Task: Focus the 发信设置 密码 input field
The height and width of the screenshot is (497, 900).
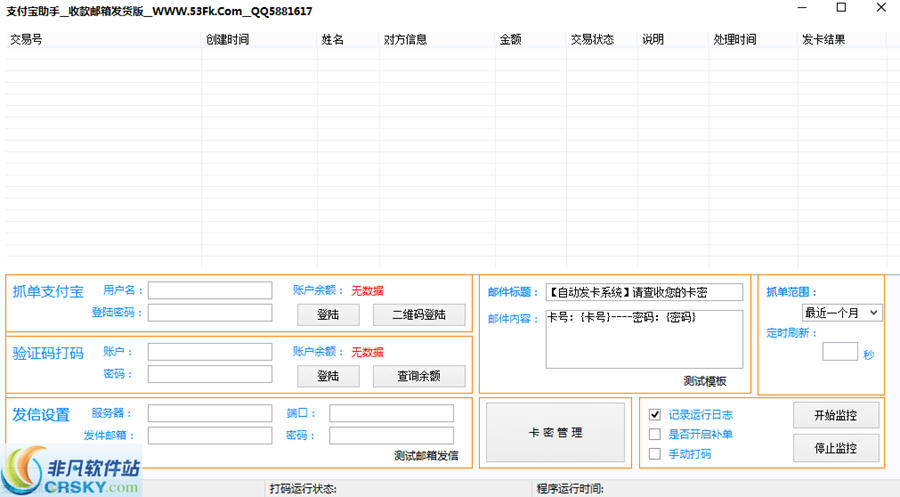Action: coord(391,436)
